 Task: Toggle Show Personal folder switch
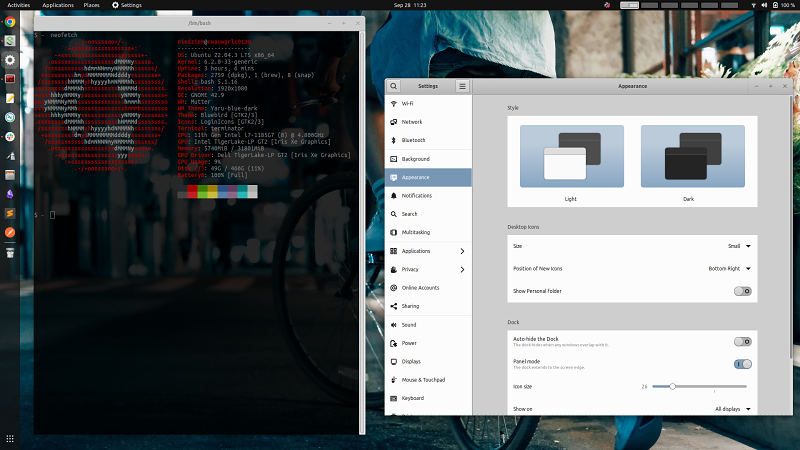pos(742,291)
